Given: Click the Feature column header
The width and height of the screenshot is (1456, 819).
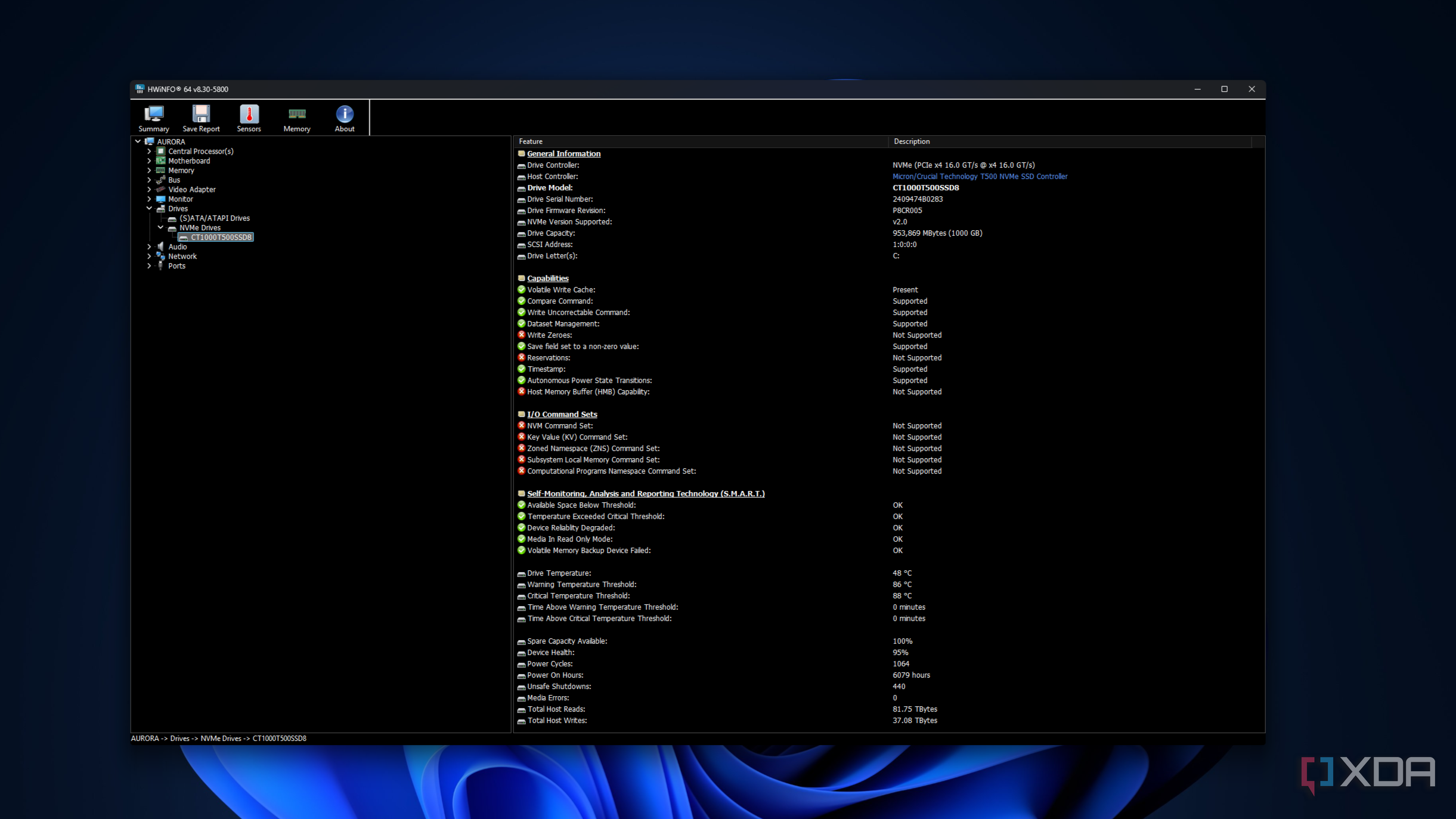Looking at the screenshot, I should [x=701, y=141].
